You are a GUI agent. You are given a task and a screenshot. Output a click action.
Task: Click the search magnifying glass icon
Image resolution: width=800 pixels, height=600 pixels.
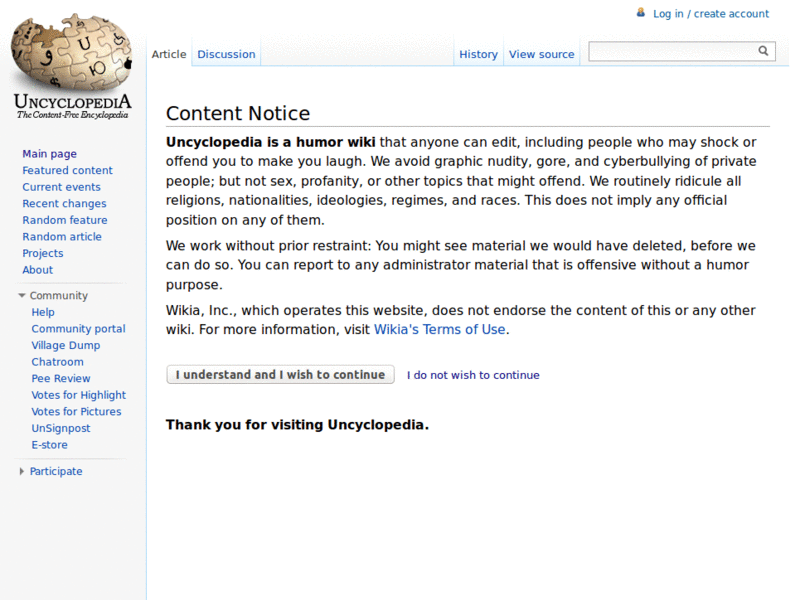[x=763, y=51]
